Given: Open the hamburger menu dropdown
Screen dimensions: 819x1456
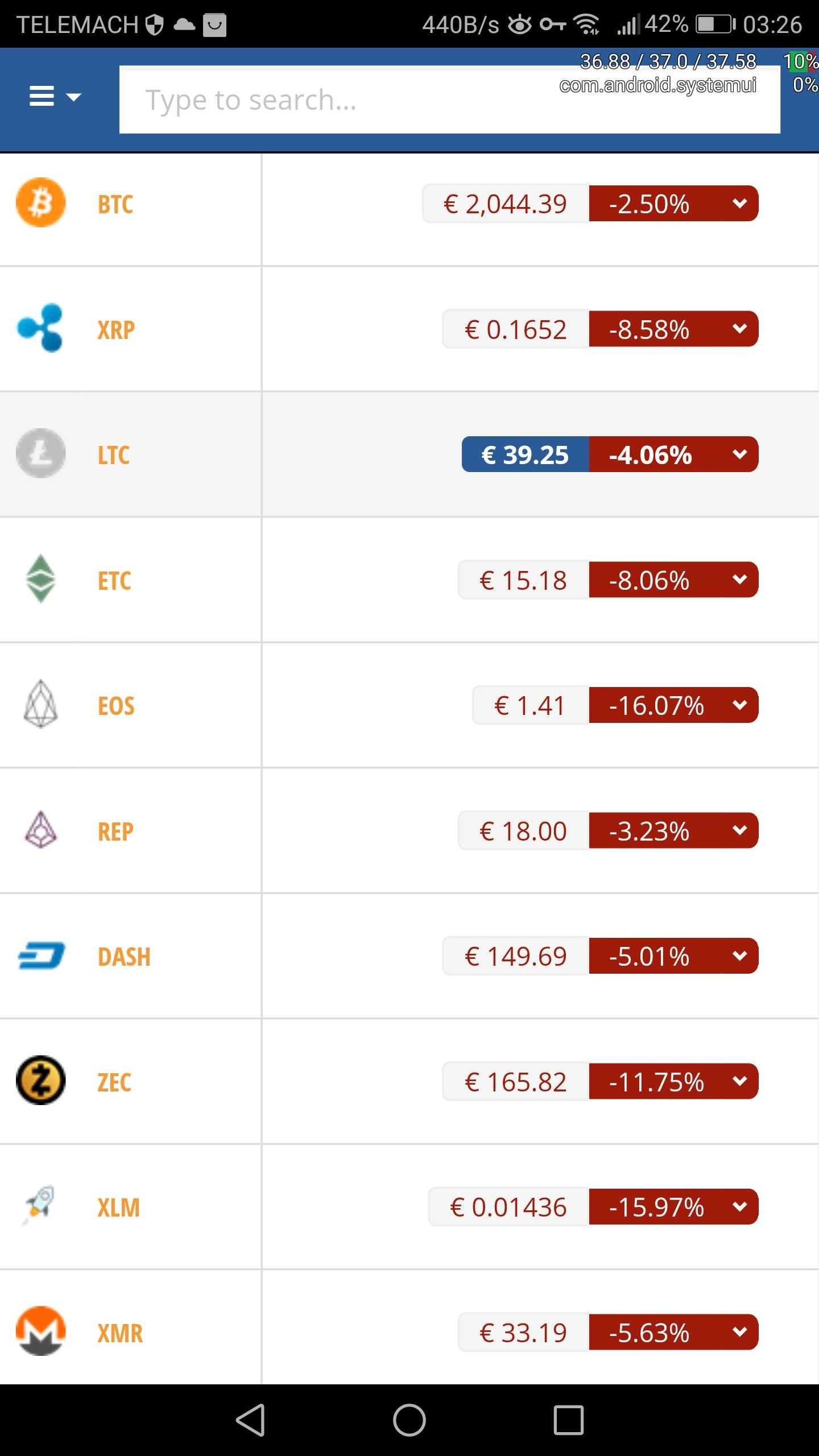Looking at the screenshot, I should click(x=55, y=97).
